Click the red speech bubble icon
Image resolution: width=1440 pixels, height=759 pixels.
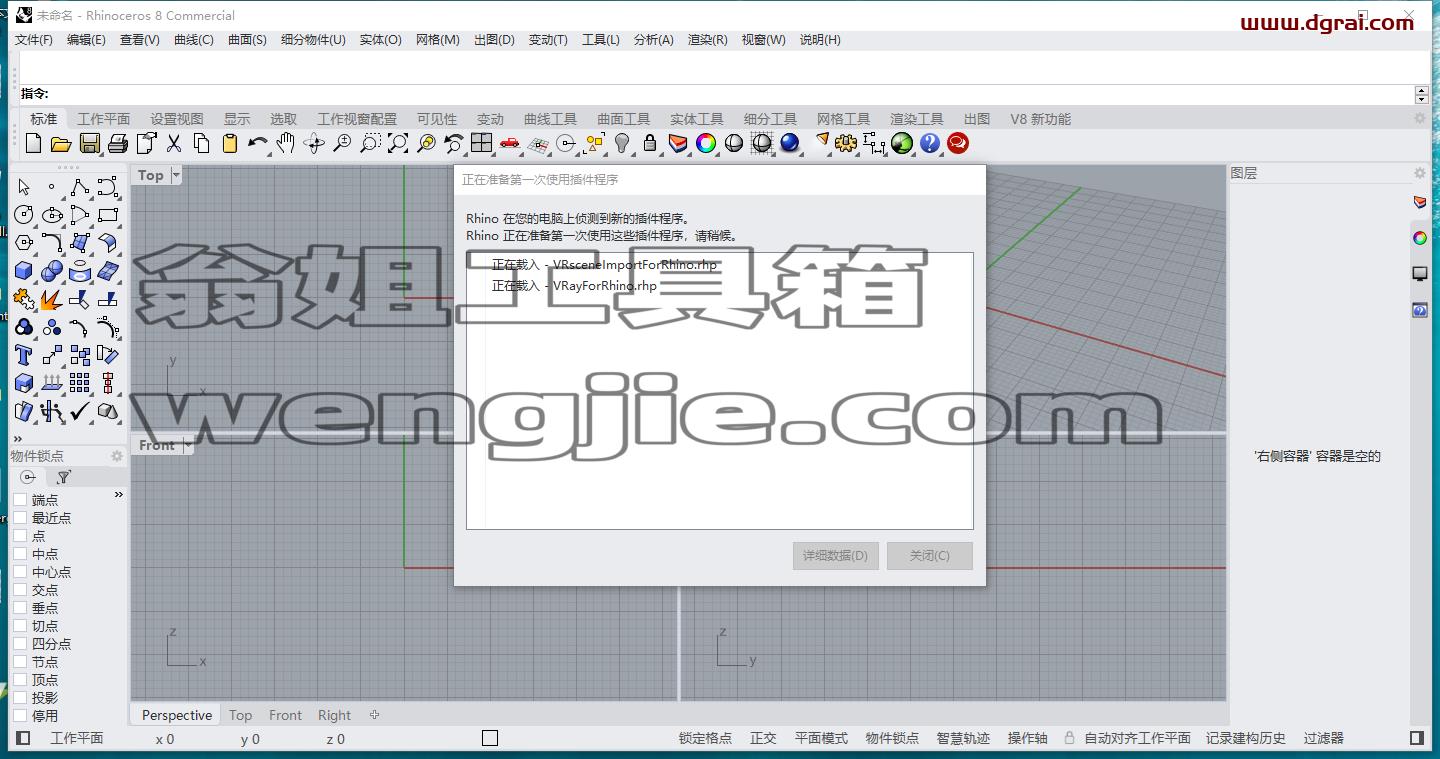(x=958, y=143)
